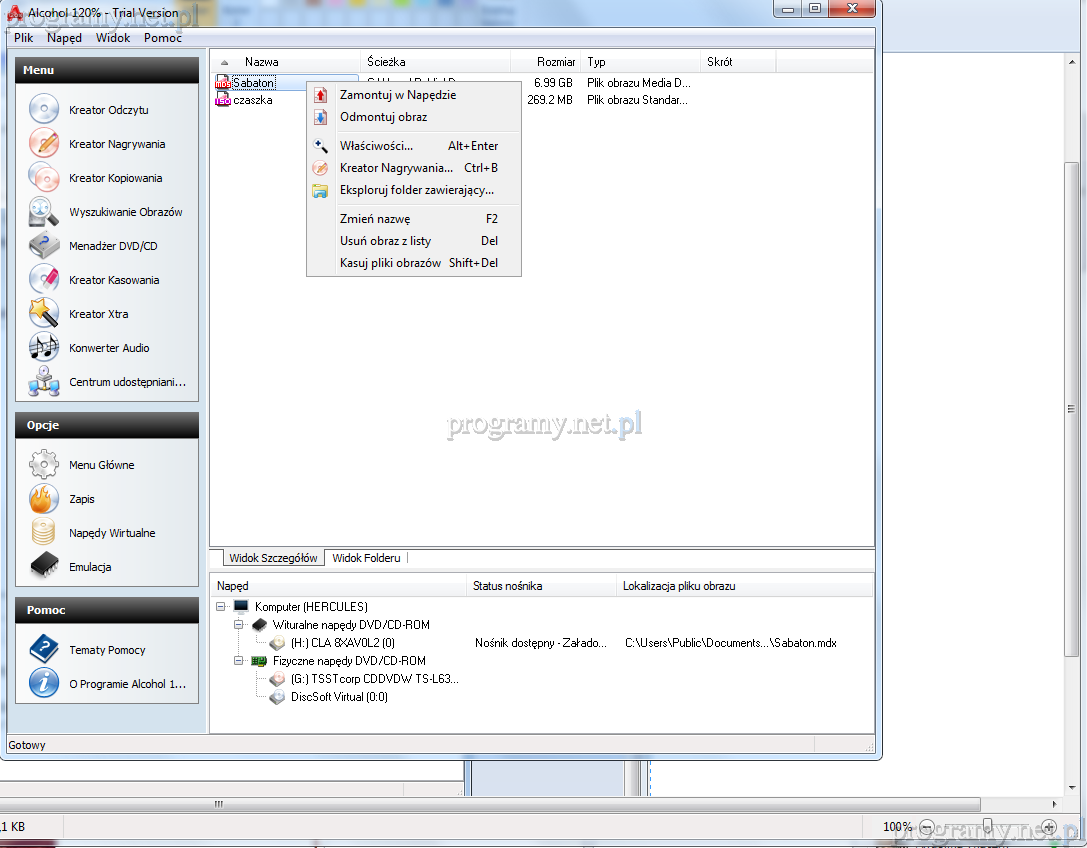Screen dimensions: 1087x848
Task: Open Menadżer DVD/CD icon
Action: pos(44,246)
